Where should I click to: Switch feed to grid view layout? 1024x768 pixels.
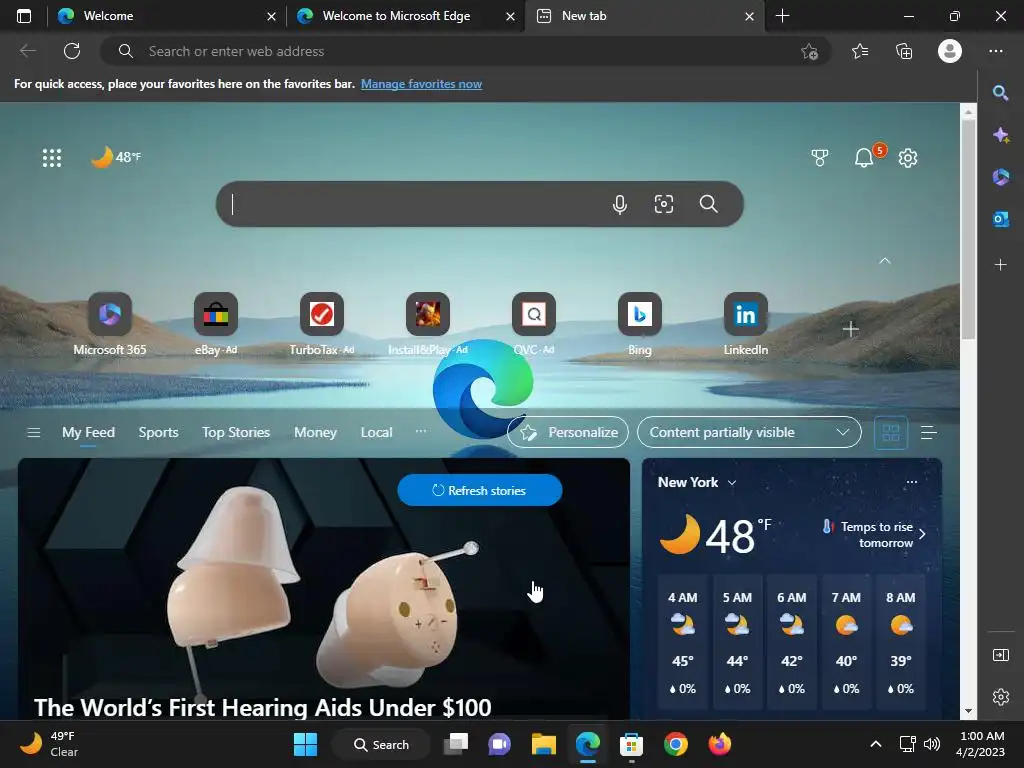891,432
